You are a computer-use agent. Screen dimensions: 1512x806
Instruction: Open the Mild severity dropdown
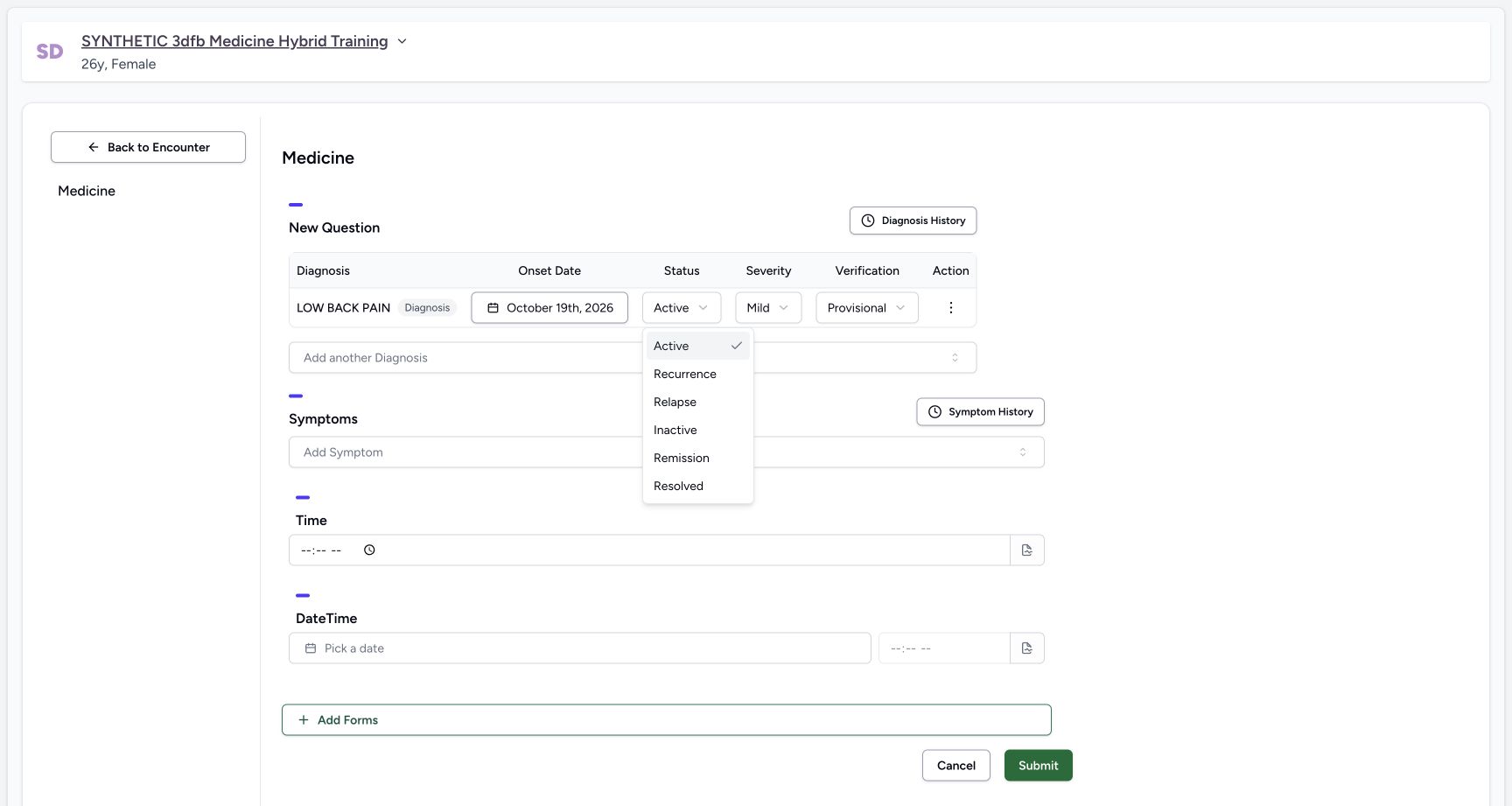pyautogui.click(x=768, y=308)
